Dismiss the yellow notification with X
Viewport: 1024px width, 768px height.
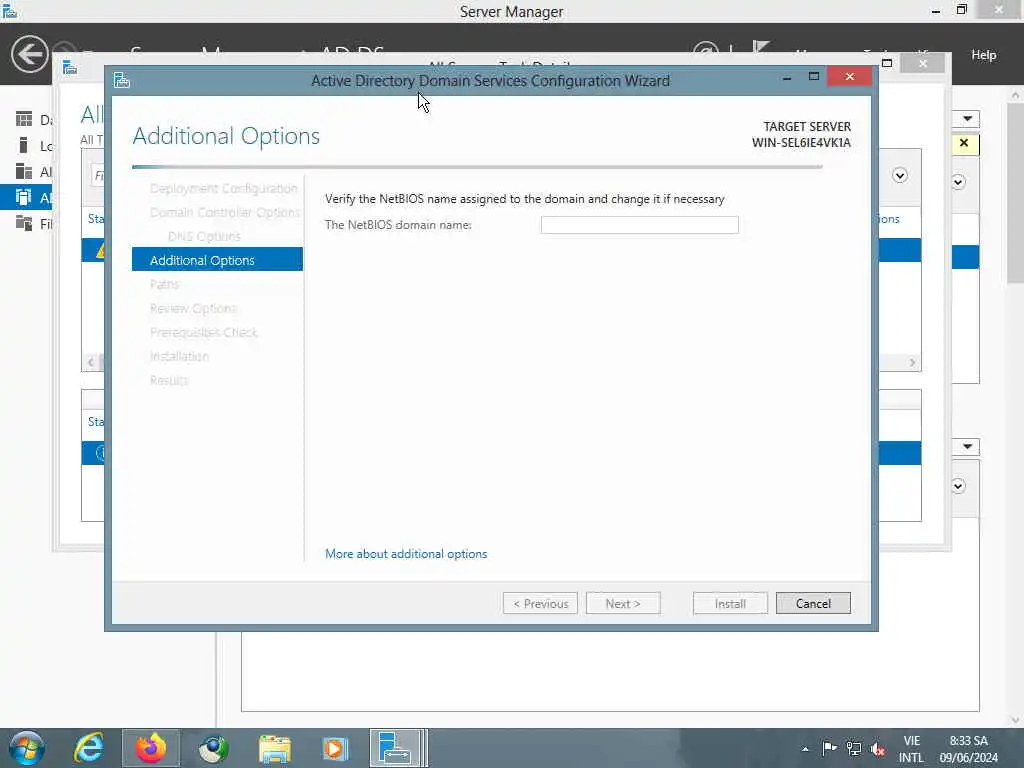tap(964, 143)
